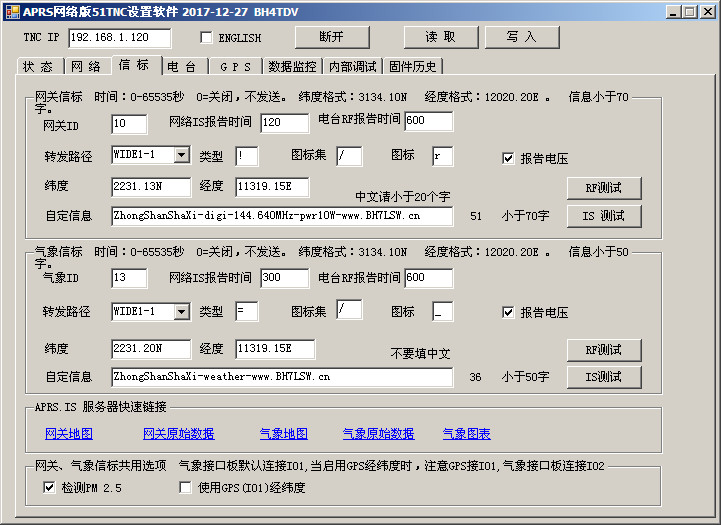The height and width of the screenshot is (525, 721).
Task: Click the TNC IP address field
Action: (119, 38)
